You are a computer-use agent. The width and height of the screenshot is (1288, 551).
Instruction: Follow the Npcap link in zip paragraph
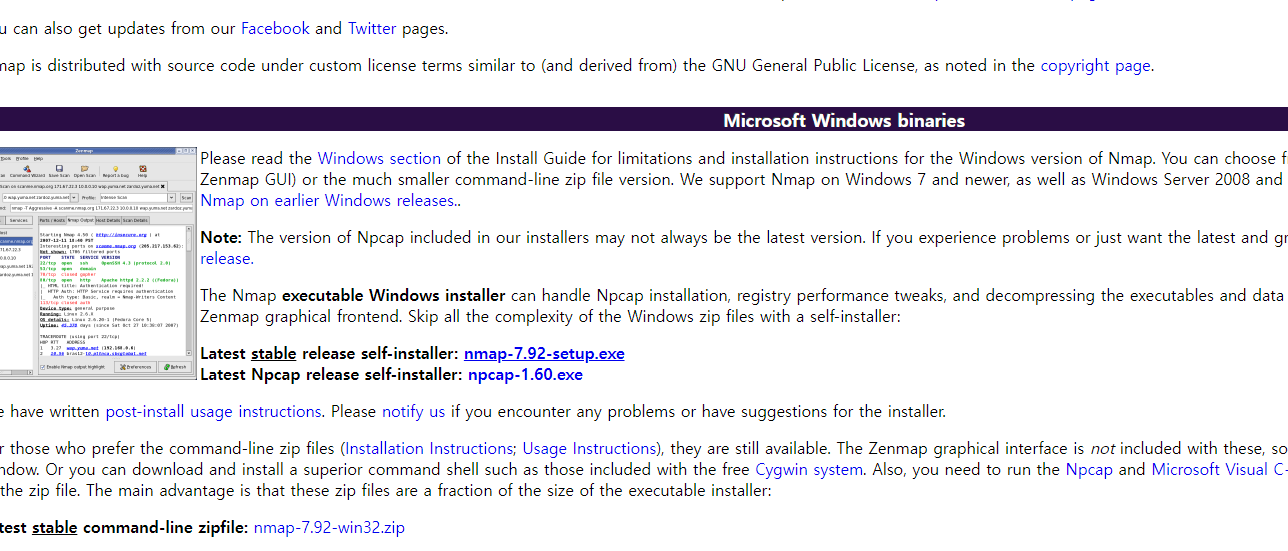click(x=1091, y=469)
